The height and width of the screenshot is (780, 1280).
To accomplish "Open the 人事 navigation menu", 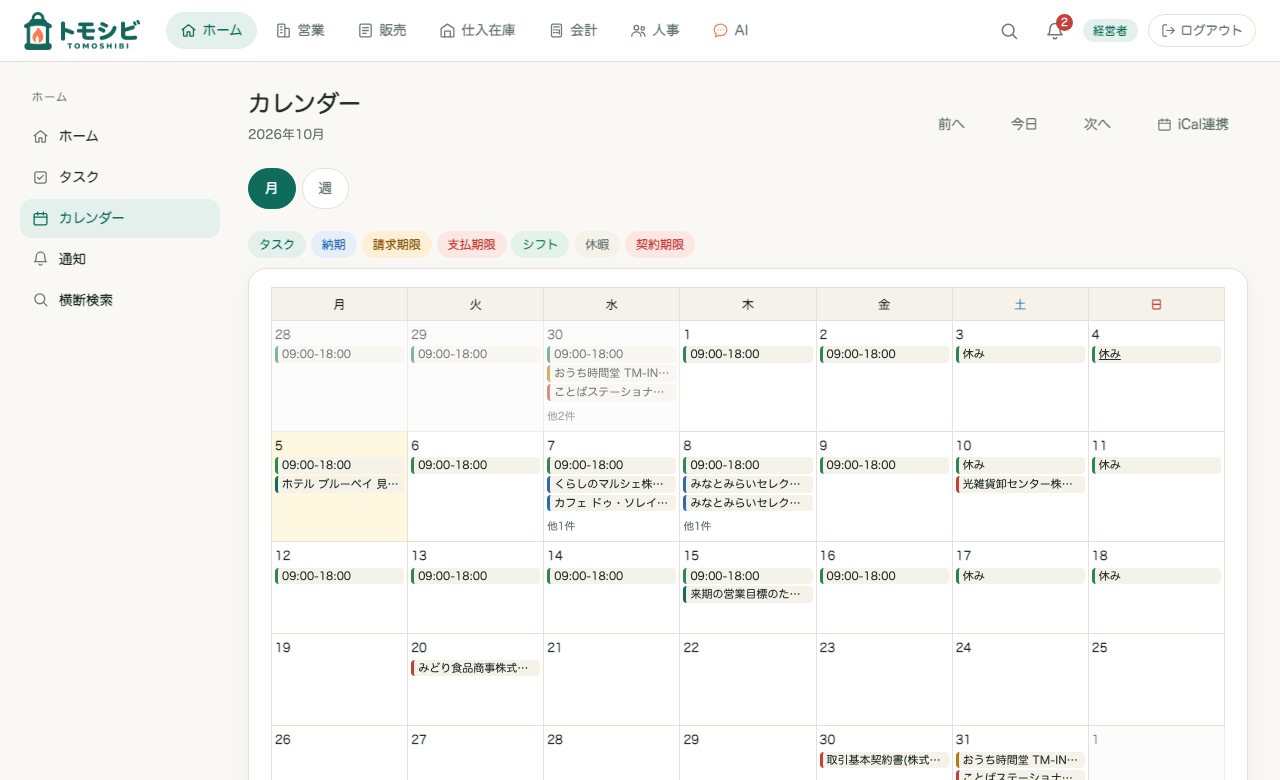I will (x=655, y=31).
